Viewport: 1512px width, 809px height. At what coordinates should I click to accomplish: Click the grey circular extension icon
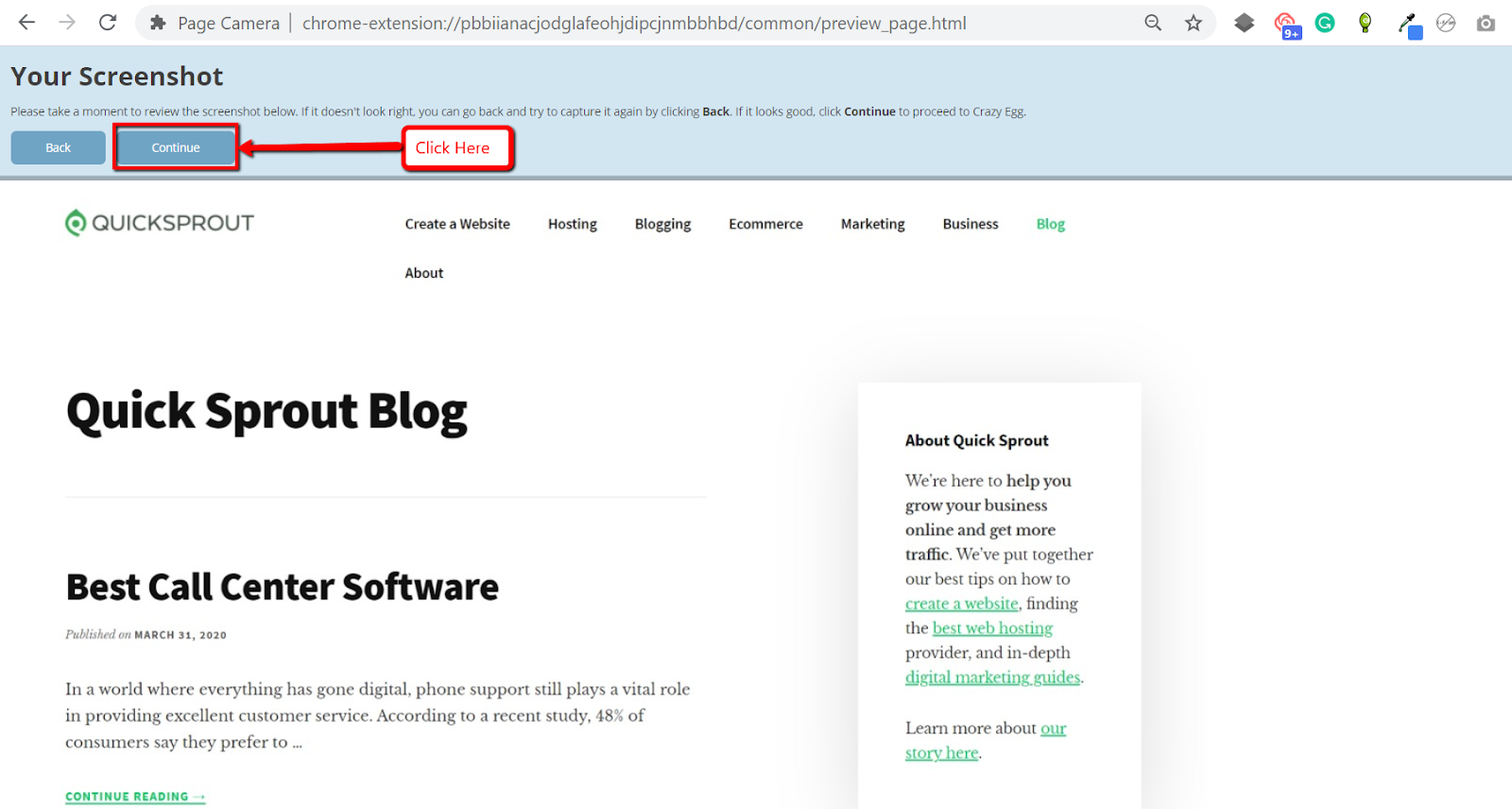pos(1446,23)
